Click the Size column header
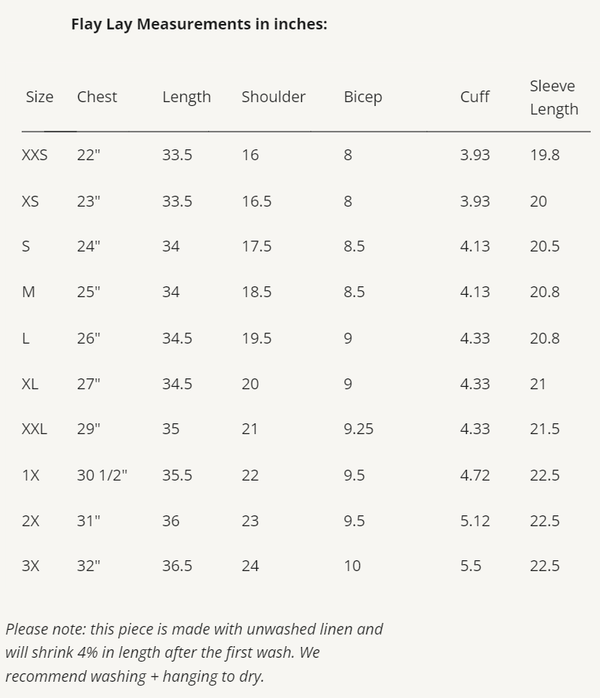This screenshot has width=600, height=698. point(40,97)
